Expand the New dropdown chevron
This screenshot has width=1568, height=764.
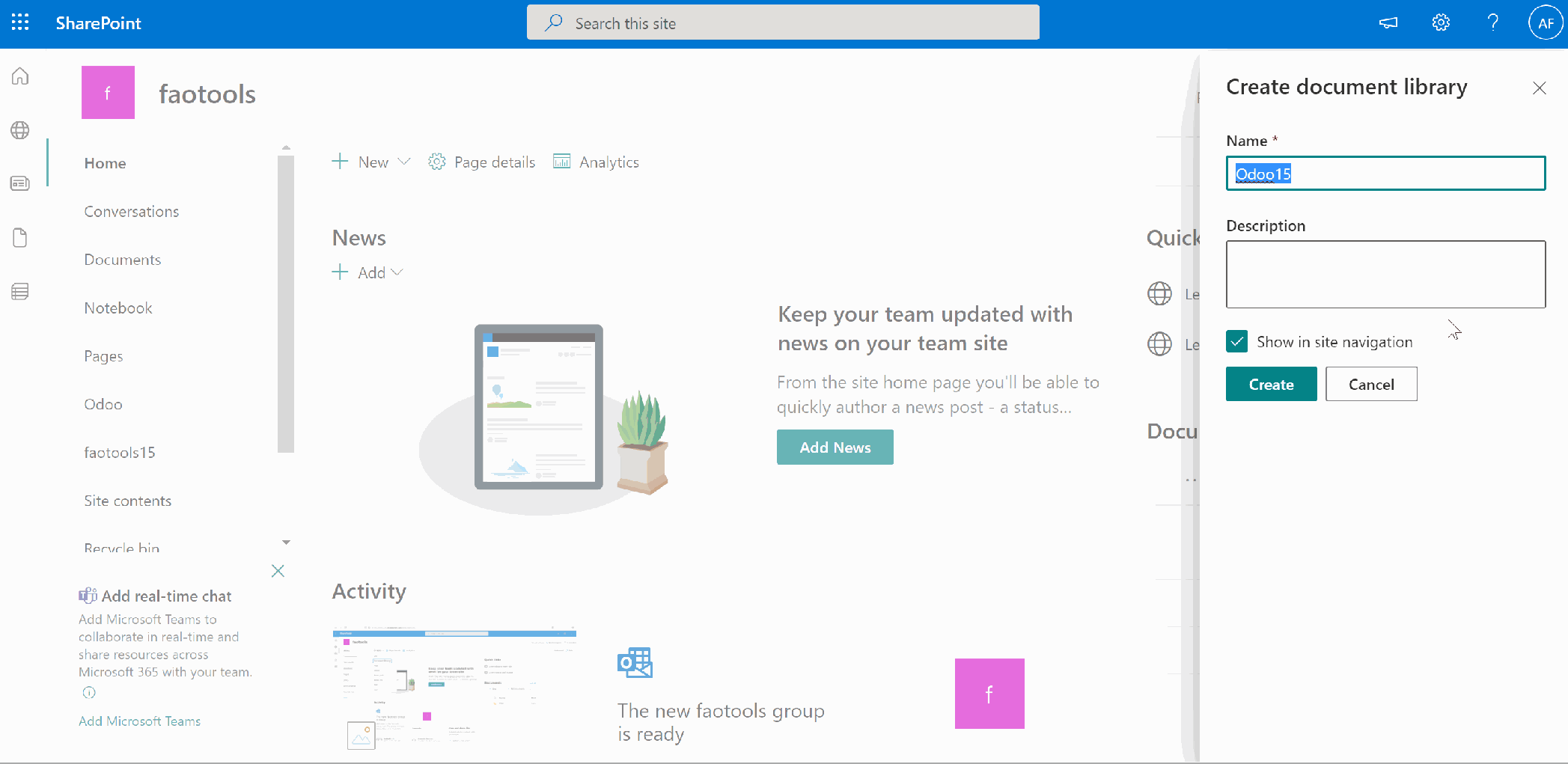coord(404,162)
